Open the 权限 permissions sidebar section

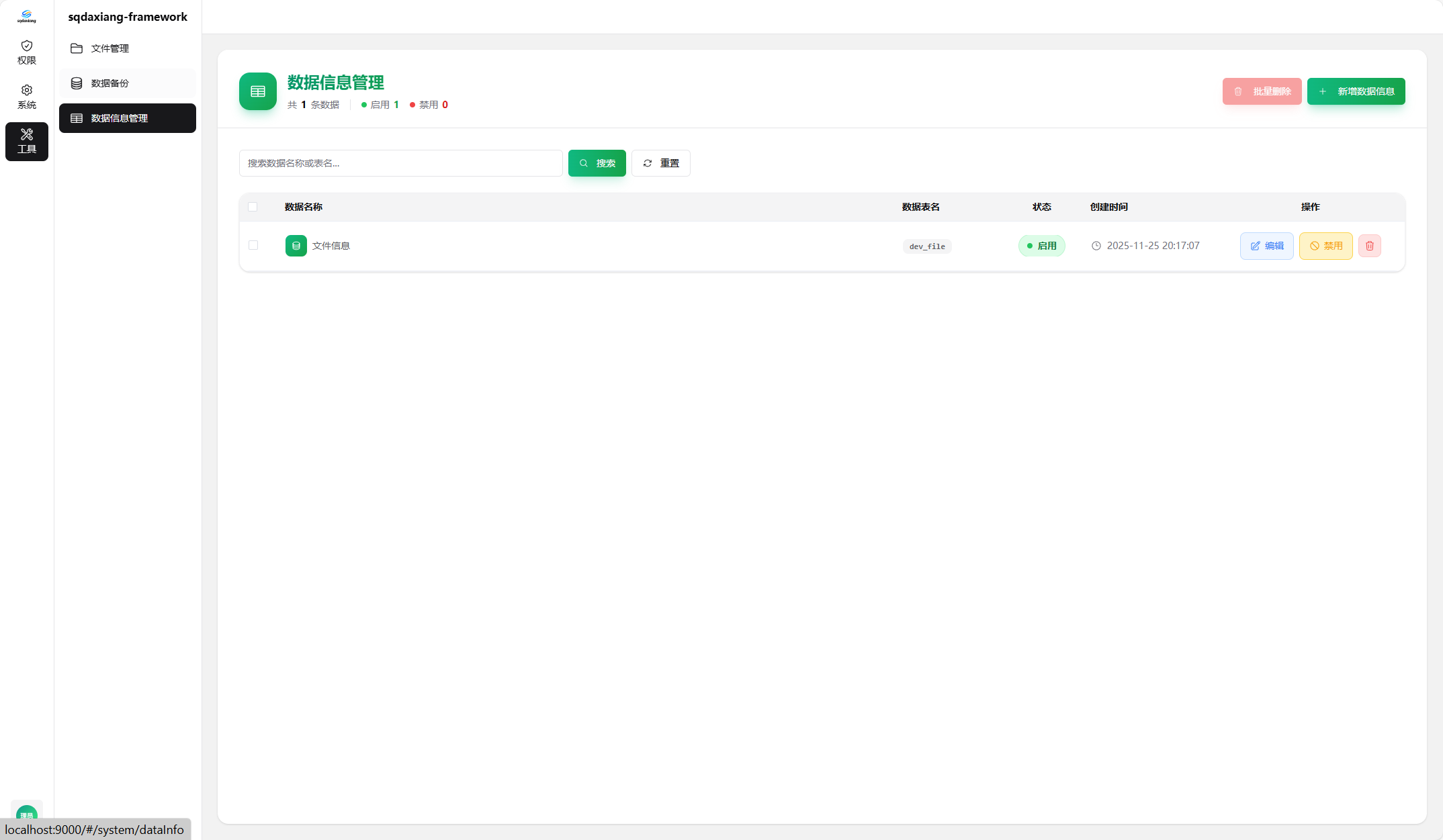coord(27,52)
